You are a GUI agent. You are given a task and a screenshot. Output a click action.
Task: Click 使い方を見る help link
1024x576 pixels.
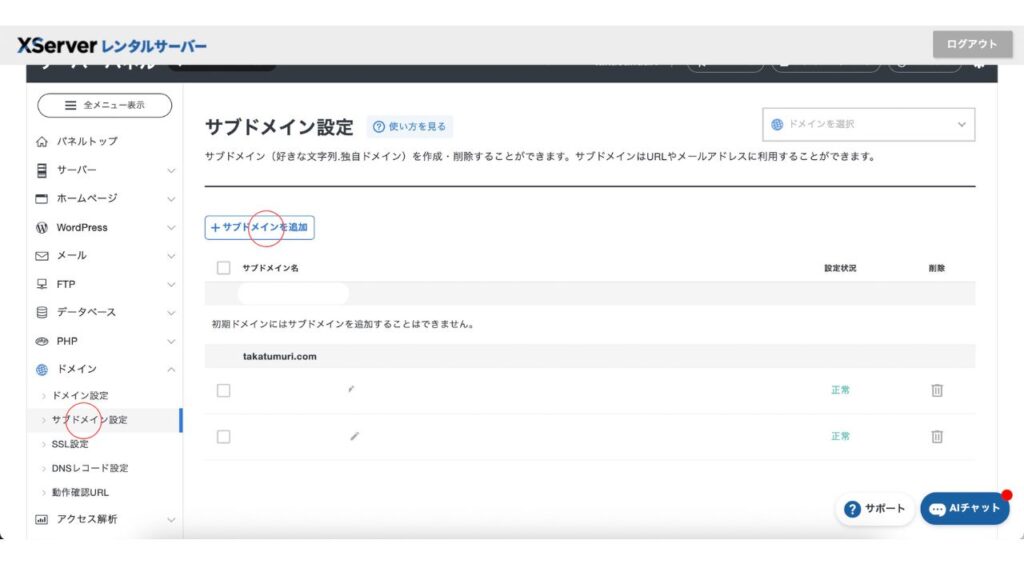click(410, 127)
